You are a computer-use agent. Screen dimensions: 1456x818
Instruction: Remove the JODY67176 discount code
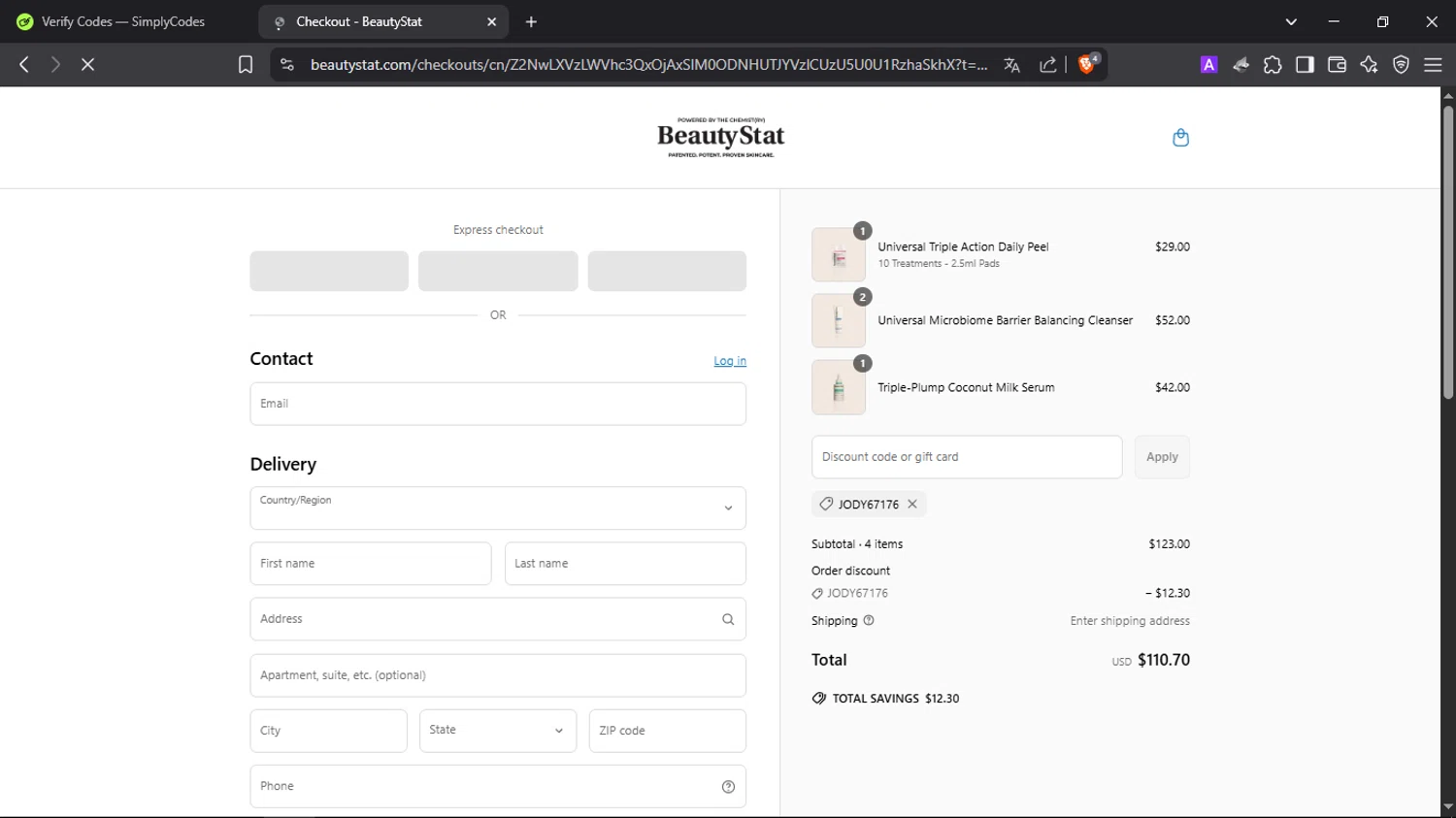[912, 504]
